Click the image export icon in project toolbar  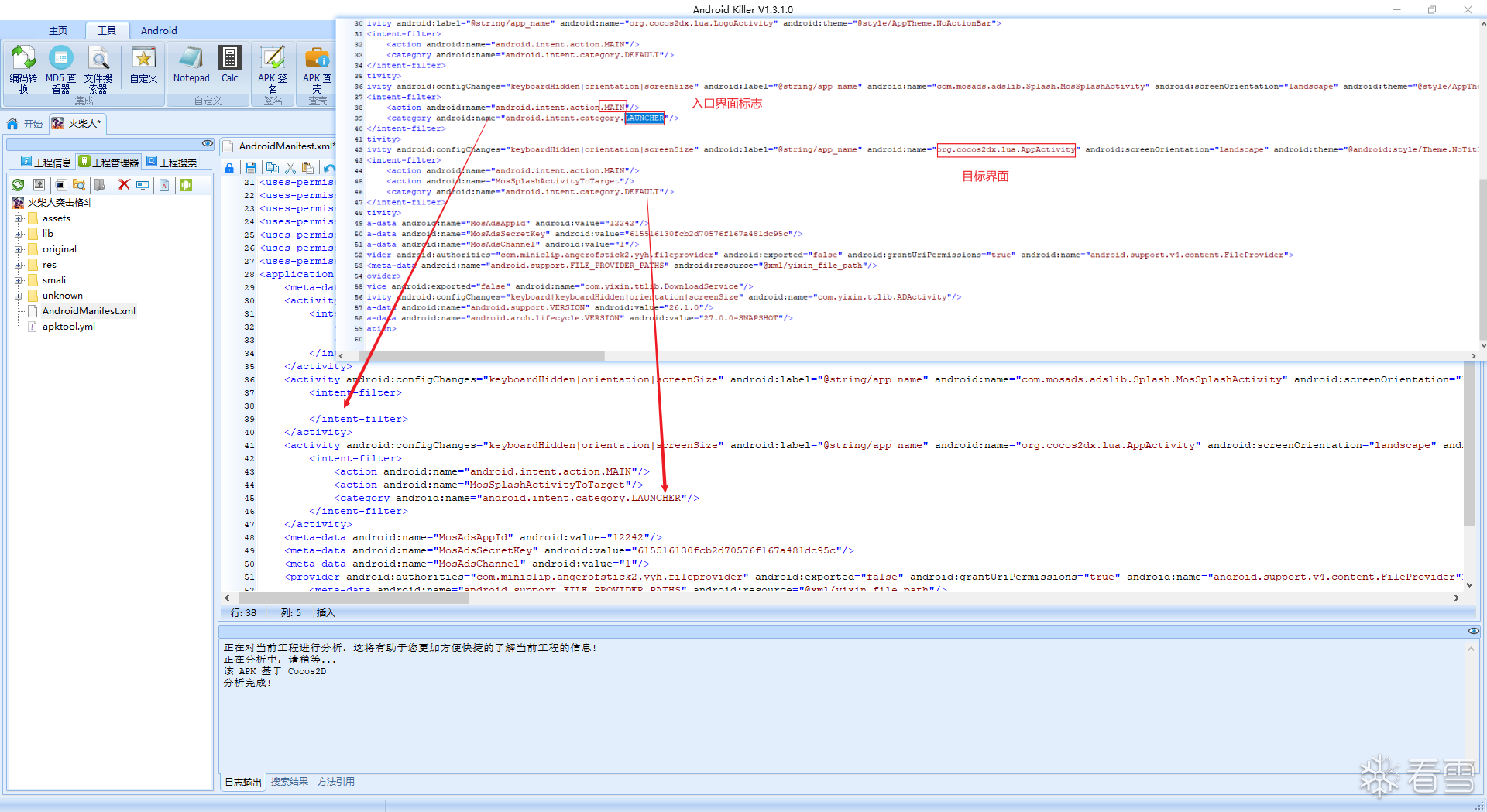(39, 185)
